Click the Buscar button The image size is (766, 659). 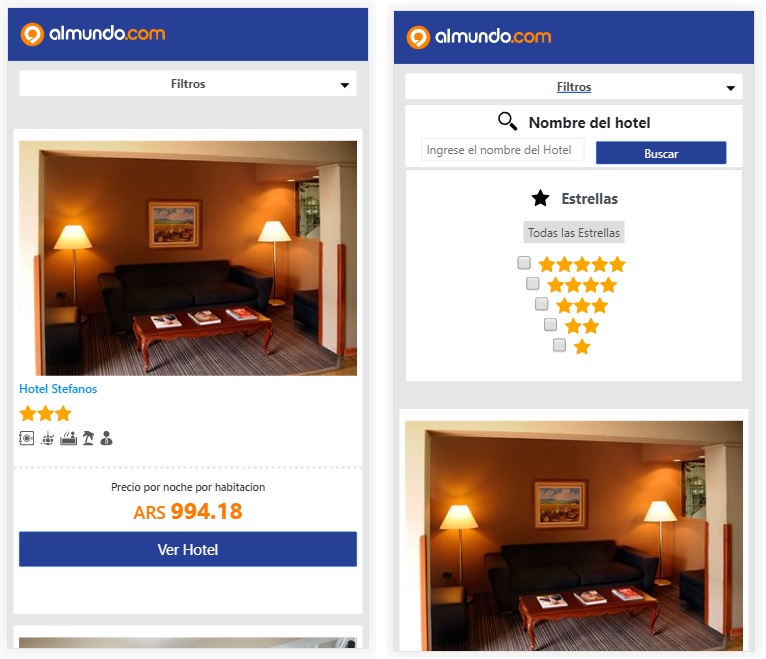(660, 153)
